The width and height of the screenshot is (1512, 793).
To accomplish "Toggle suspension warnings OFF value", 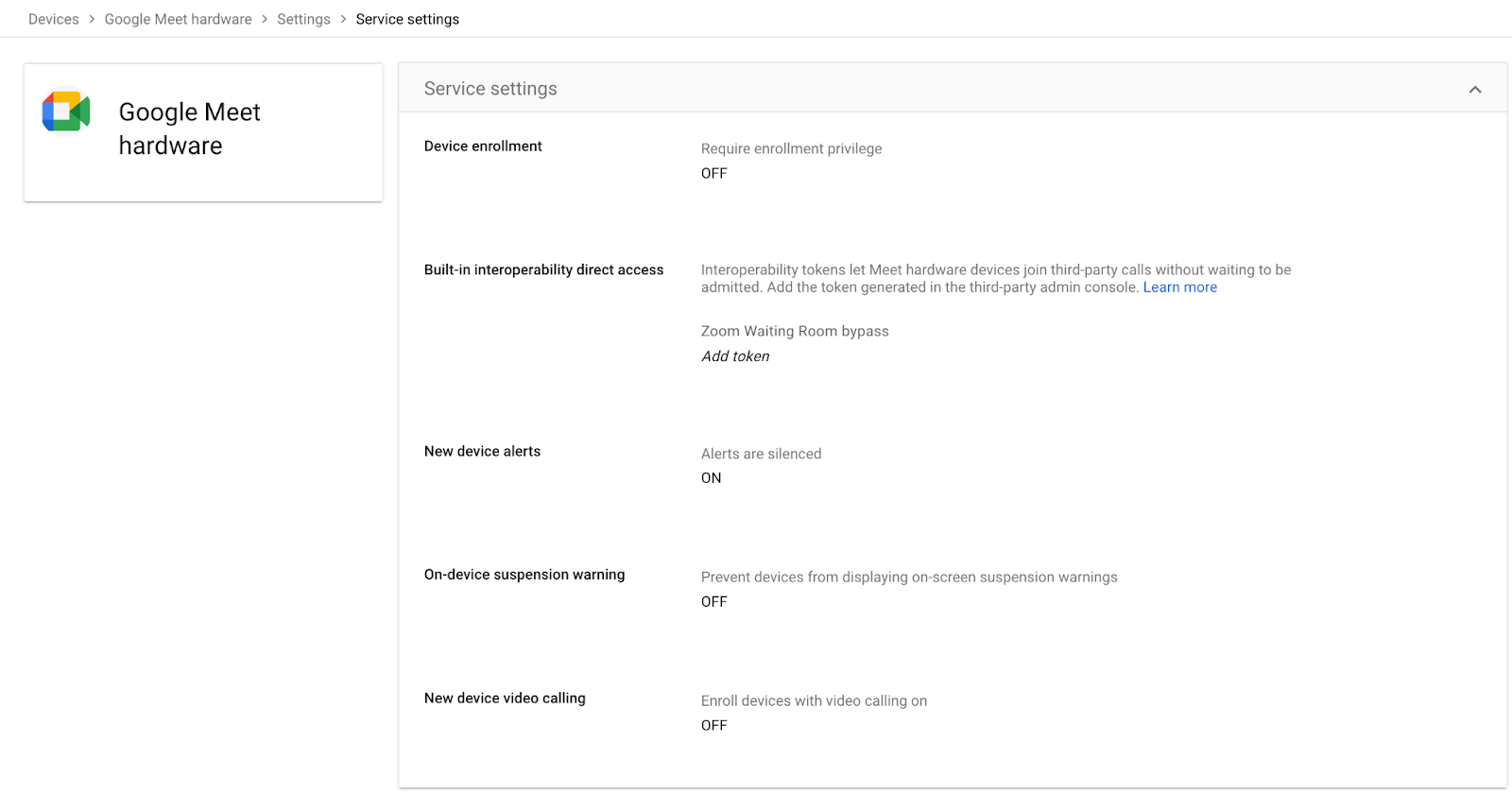I will (x=714, y=602).
